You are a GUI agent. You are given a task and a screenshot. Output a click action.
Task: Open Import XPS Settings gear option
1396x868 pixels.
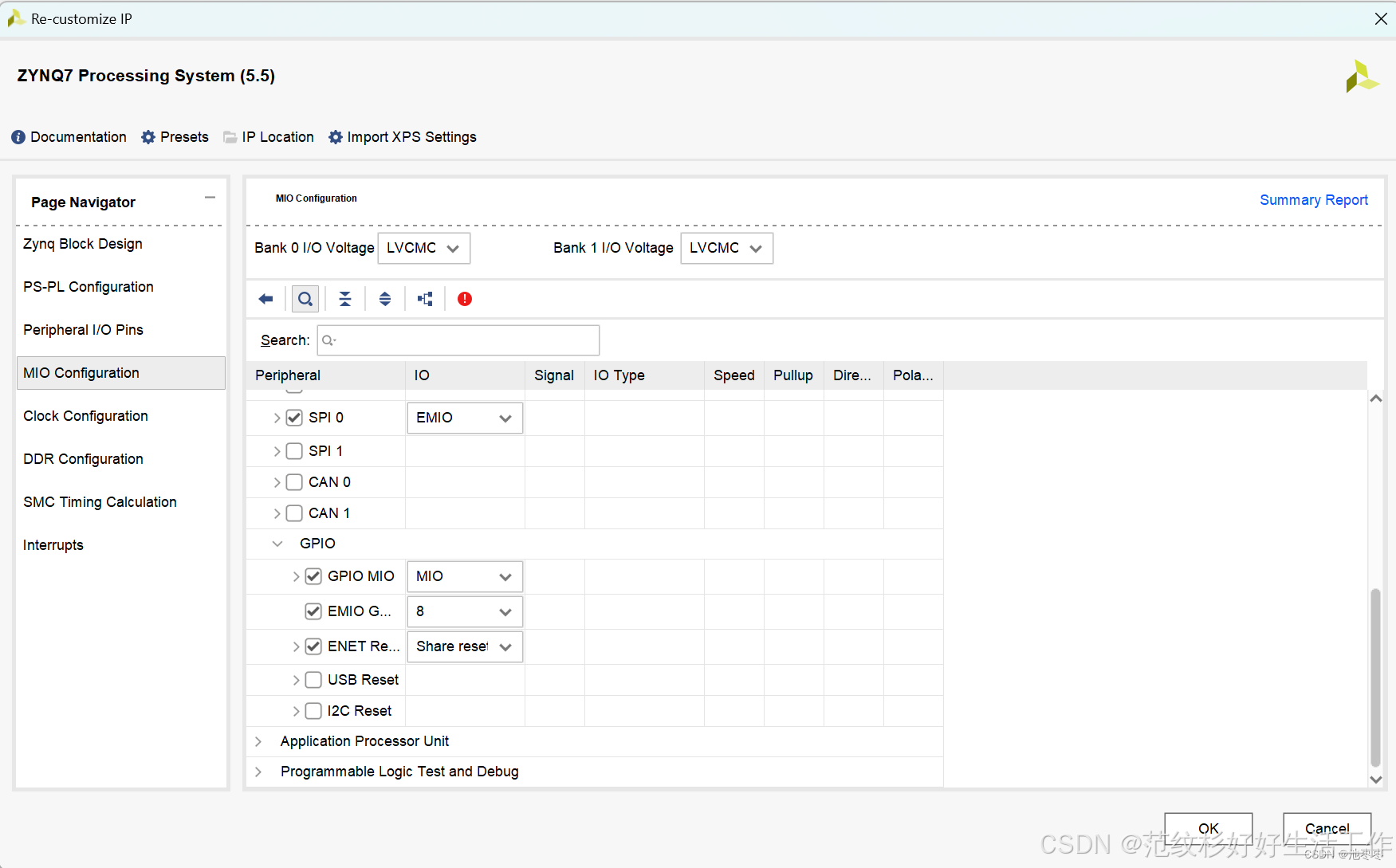[403, 137]
